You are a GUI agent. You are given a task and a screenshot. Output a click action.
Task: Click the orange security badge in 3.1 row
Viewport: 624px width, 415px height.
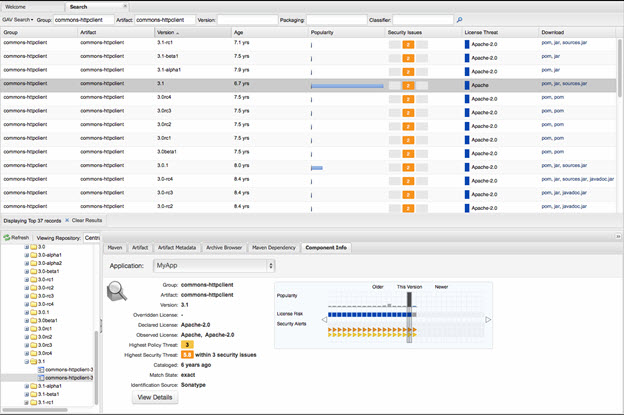(408, 85)
